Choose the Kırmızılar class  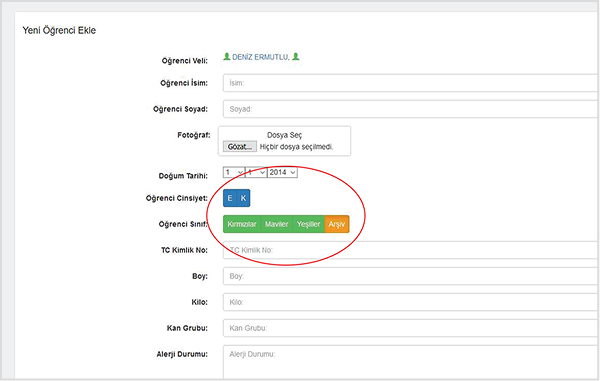241,224
